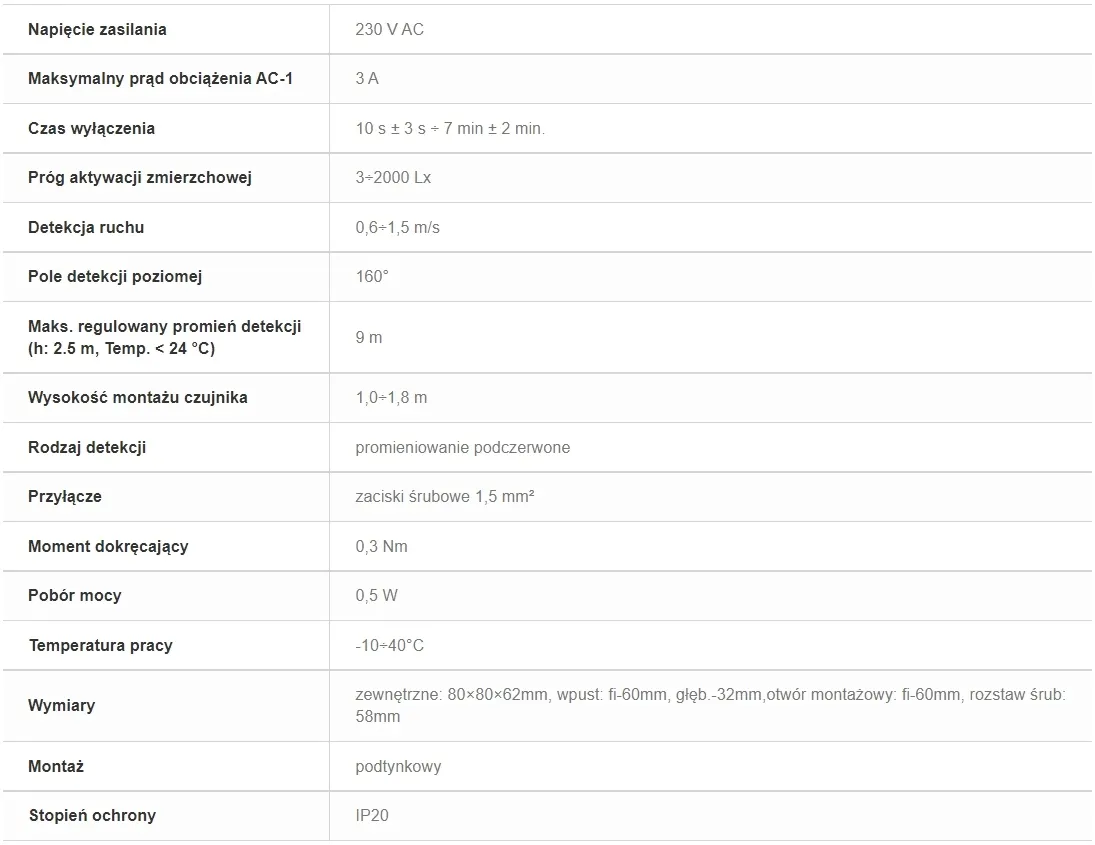Select the 0,3 Nm torque value
The width and height of the screenshot is (1095, 845).
(381, 546)
